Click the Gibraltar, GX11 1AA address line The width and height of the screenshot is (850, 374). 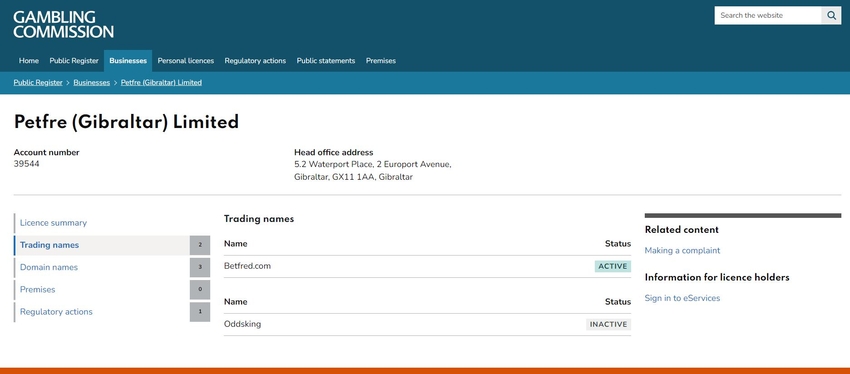(x=353, y=177)
